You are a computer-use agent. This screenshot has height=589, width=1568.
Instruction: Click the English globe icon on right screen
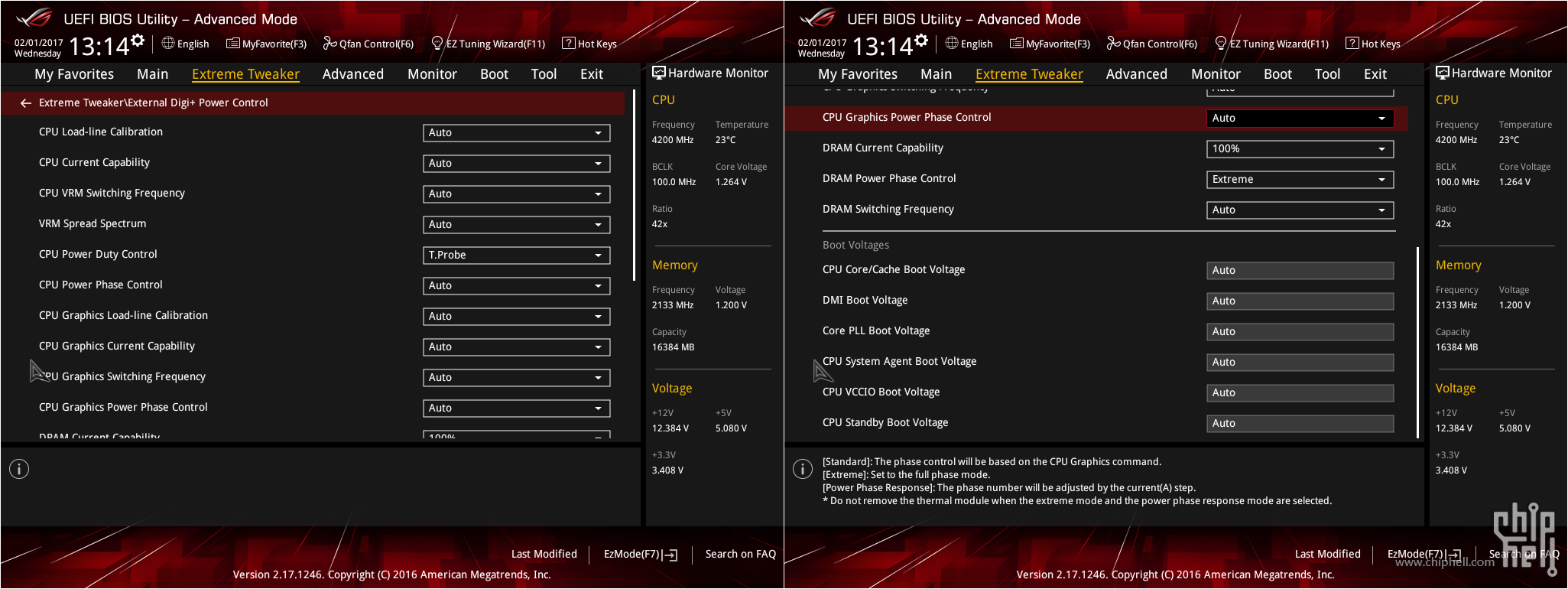tap(952, 43)
